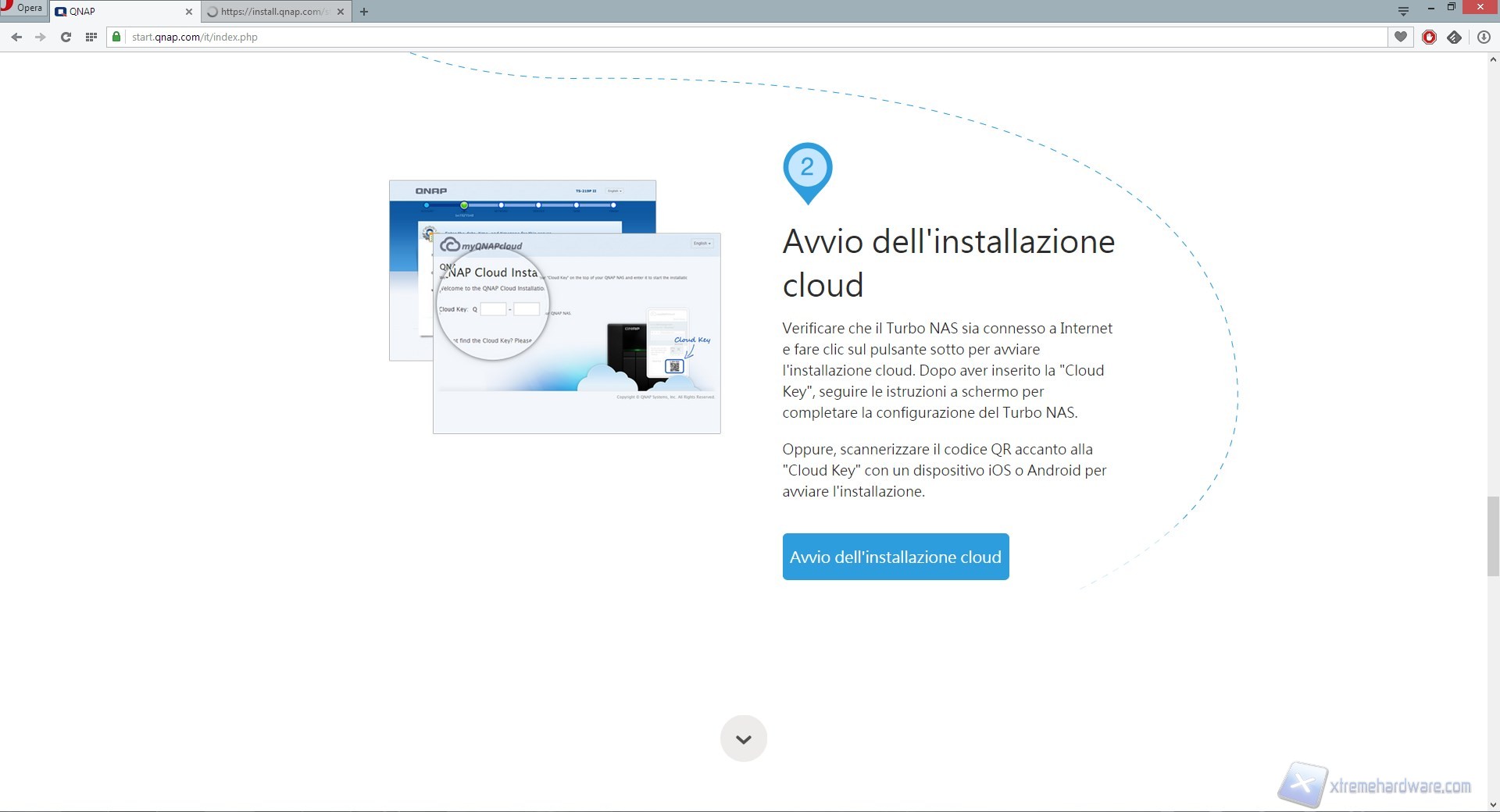Focus the address bar showing start.qnap.com
This screenshot has height=812, width=1500.
tap(703, 37)
